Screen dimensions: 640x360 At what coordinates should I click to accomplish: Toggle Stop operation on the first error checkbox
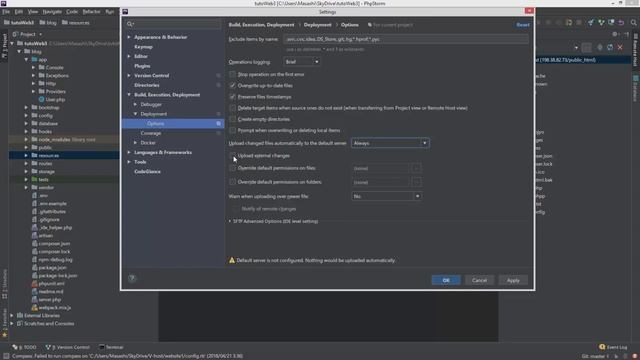pos(232,74)
